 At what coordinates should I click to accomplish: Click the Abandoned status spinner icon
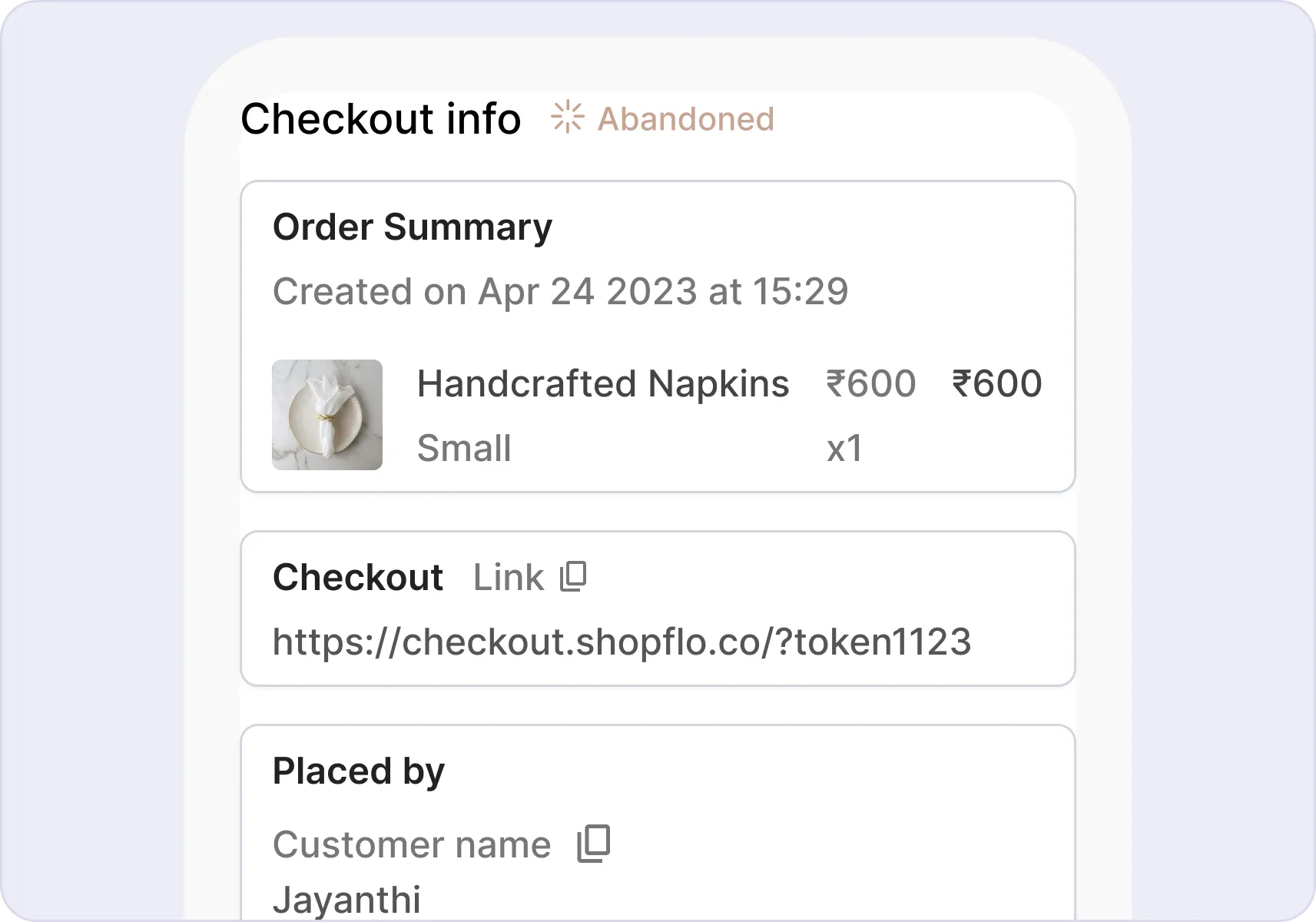tap(567, 117)
